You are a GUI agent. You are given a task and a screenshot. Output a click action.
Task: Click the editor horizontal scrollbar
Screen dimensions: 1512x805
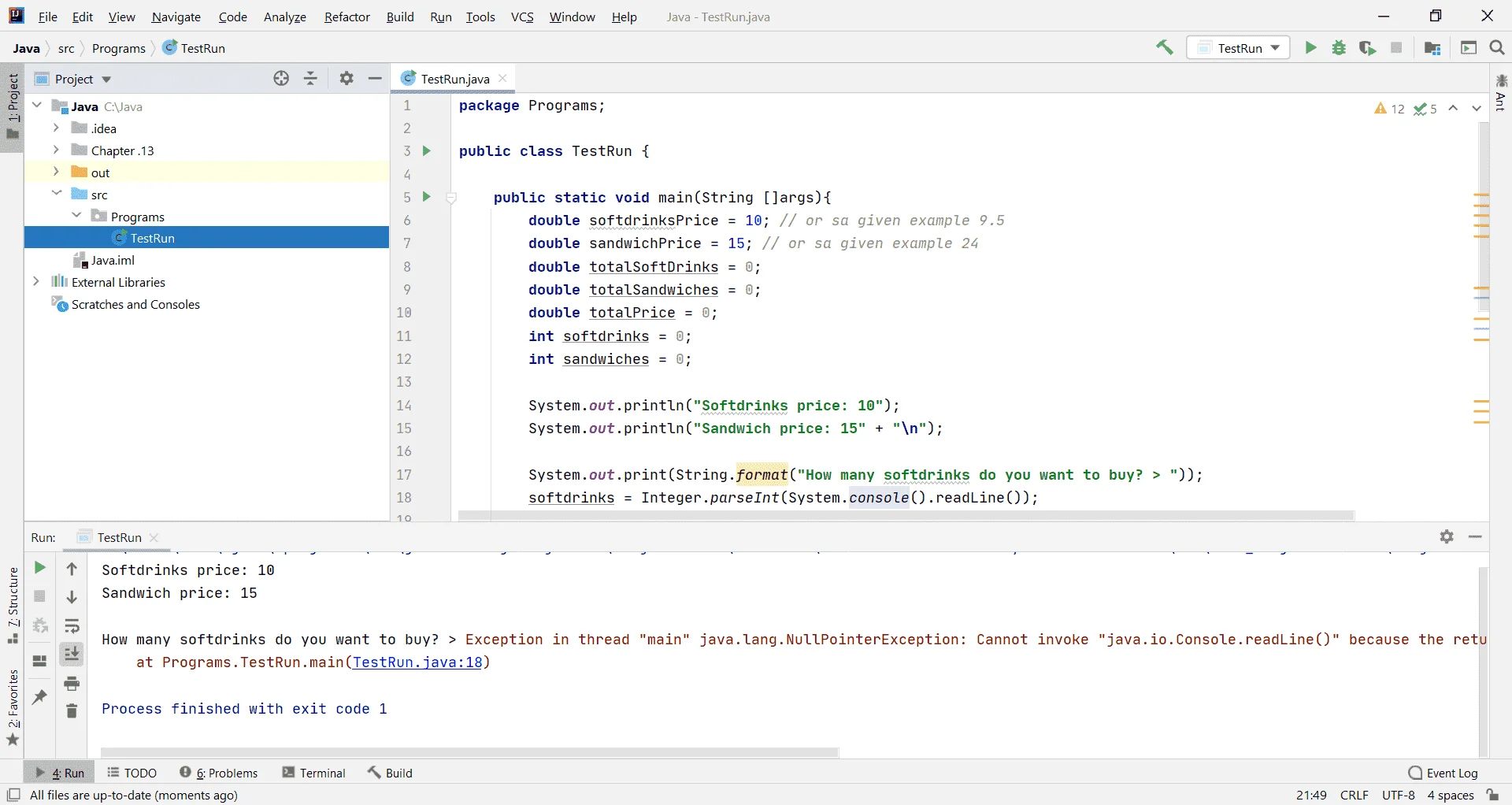click(x=906, y=515)
